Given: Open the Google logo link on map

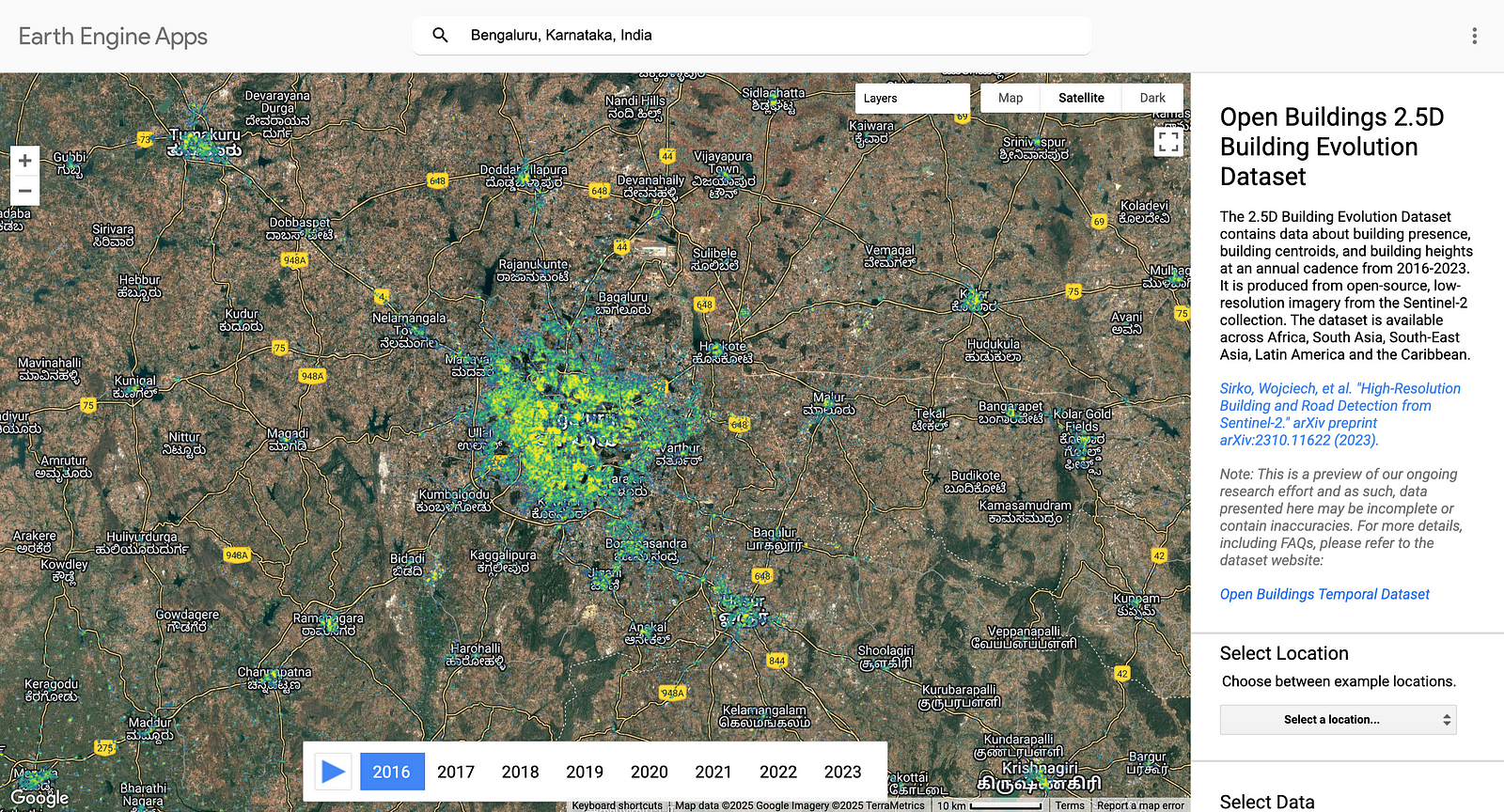Looking at the screenshot, I should [39, 798].
